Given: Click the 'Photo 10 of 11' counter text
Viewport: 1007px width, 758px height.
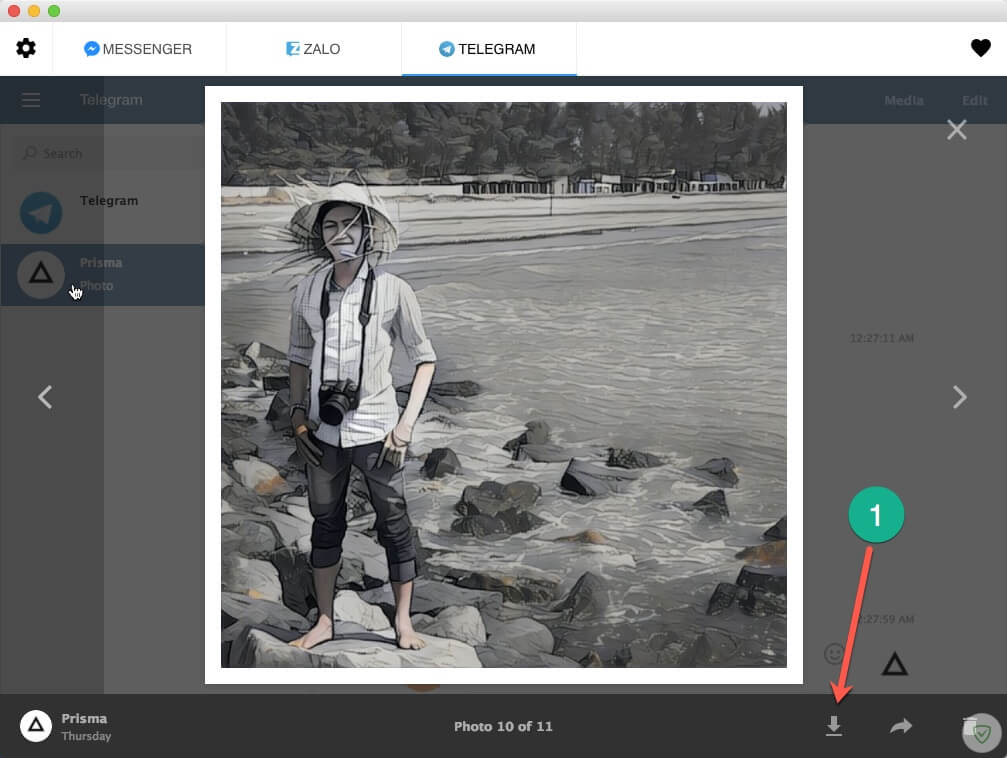Looking at the screenshot, I should point(503,727).
